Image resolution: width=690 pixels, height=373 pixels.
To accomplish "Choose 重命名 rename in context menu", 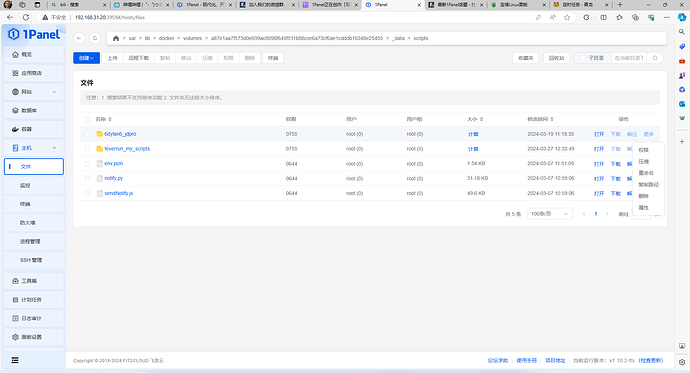I will click(646, 173).
